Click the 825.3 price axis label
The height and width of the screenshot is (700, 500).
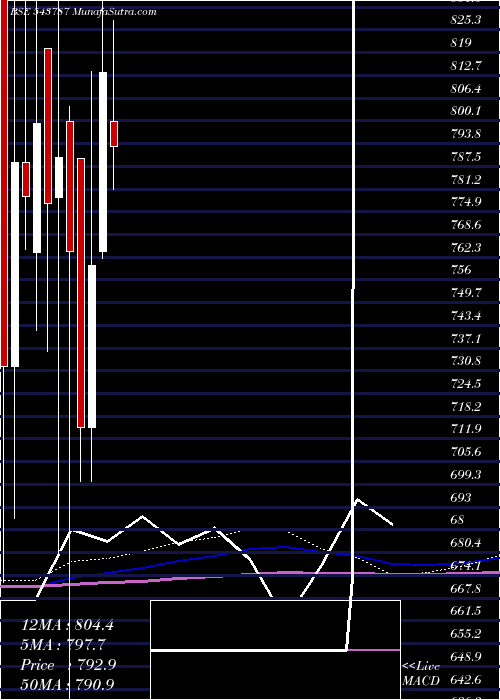point(466,20)
